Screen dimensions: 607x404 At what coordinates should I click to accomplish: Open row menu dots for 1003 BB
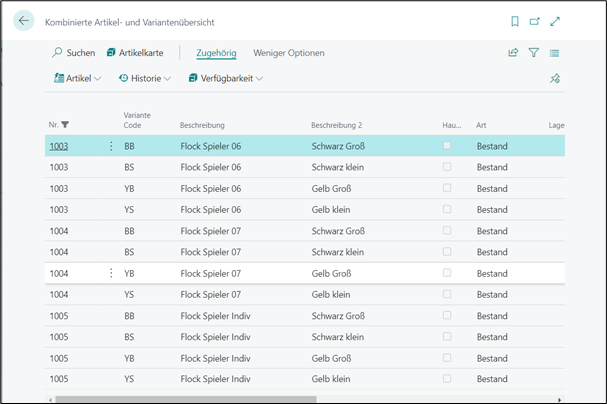pos(111,146)
